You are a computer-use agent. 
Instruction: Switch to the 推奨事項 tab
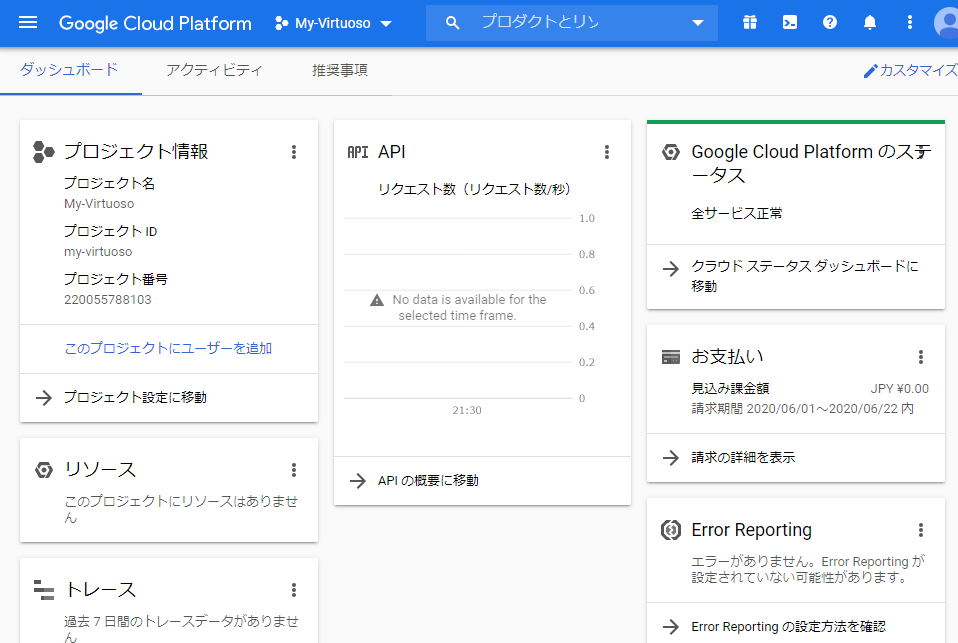(339, 70)
